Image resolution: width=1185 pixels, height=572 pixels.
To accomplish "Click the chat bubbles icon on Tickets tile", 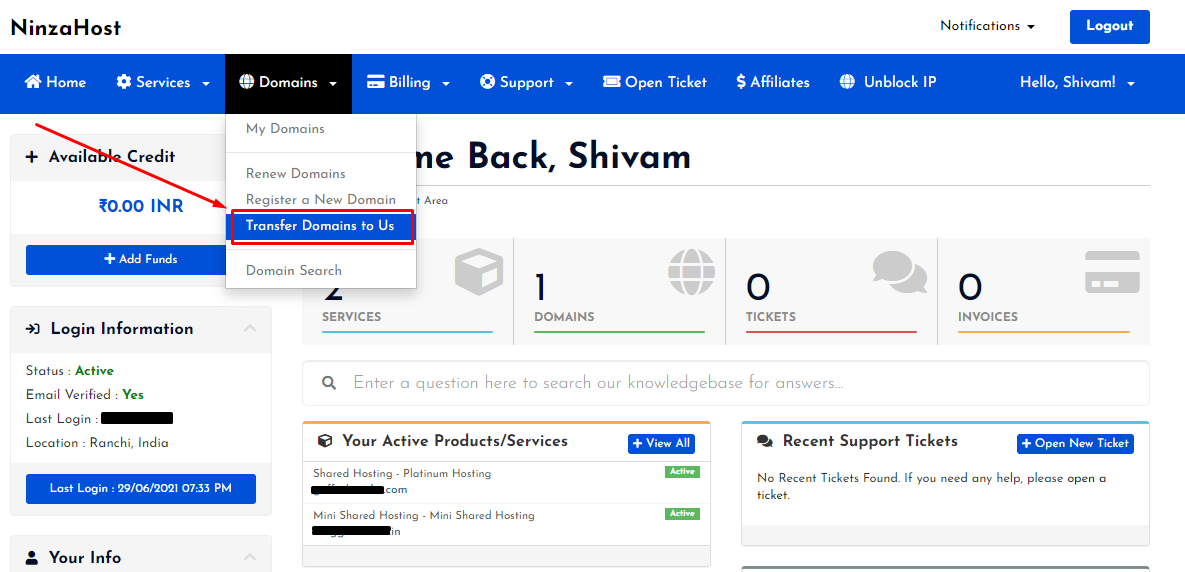I will [x=899, y=271].
